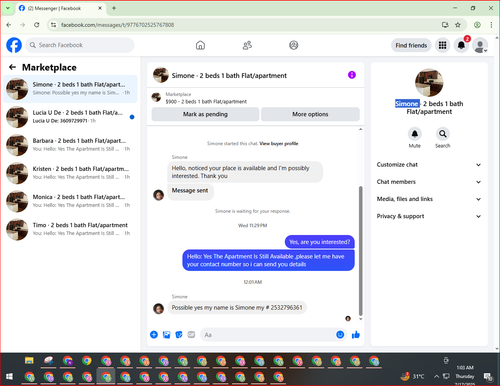
Task: Open a new browser tab
Action: pos(114,8)
